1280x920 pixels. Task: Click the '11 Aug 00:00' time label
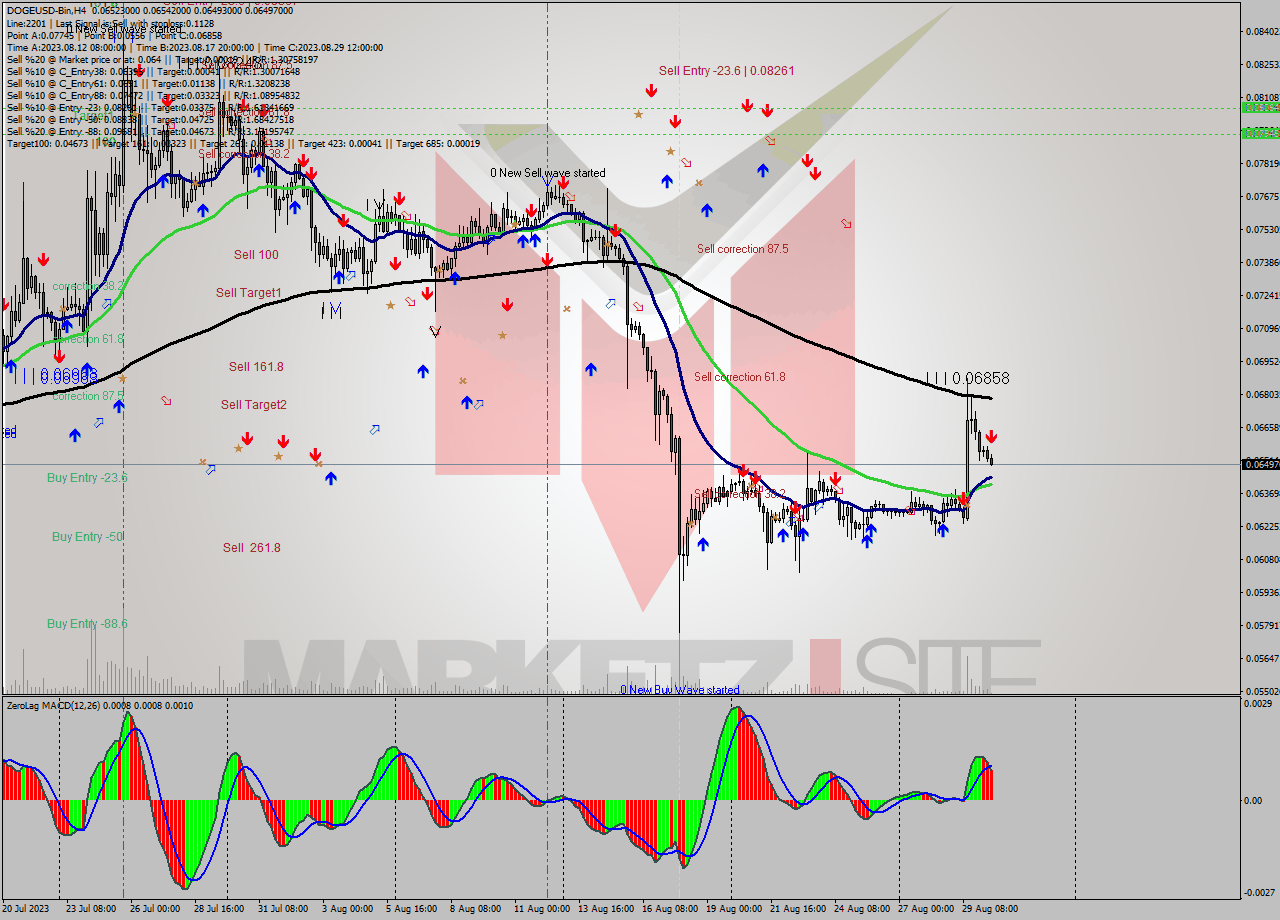click(541, 909)
